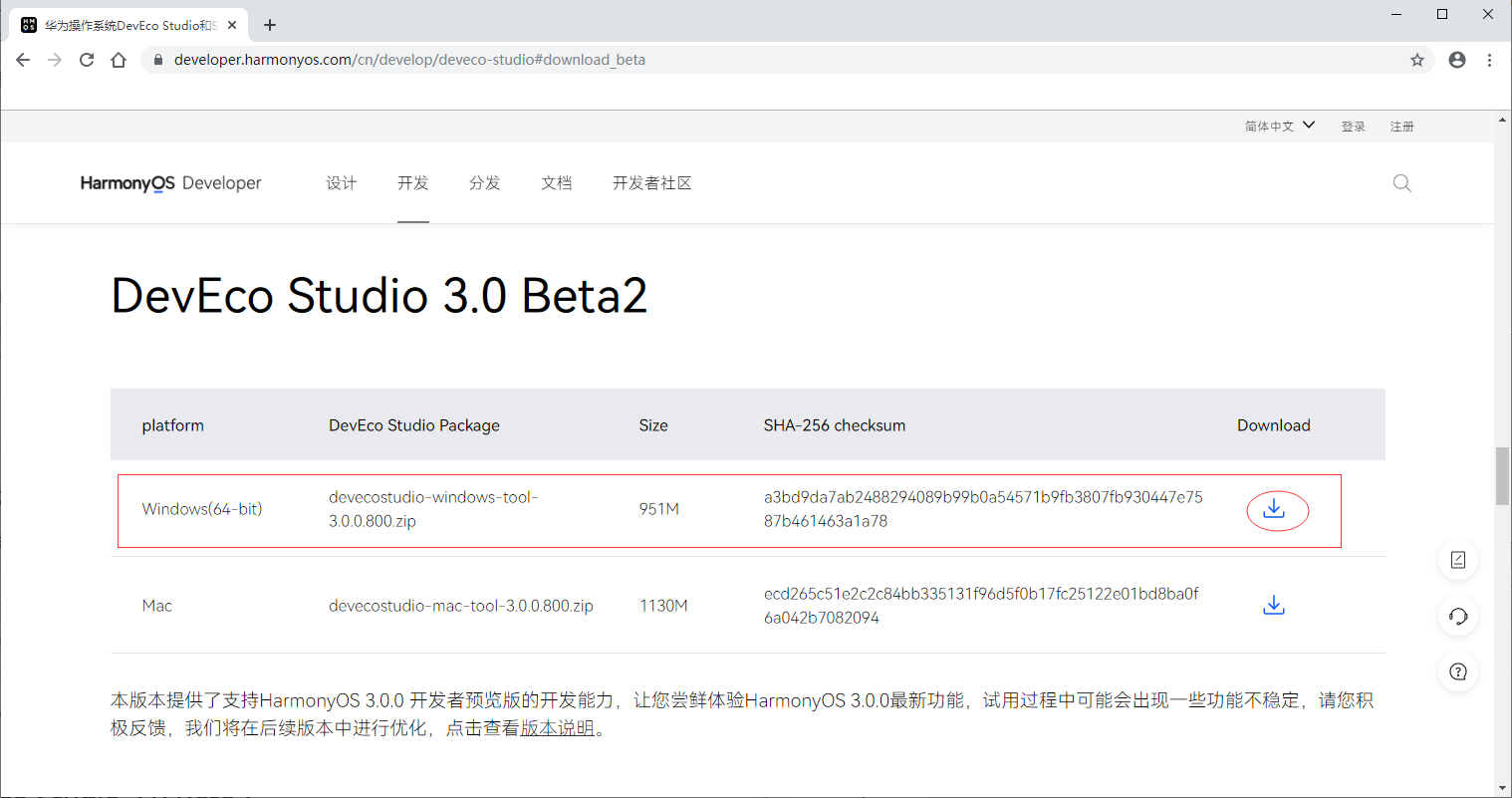
Task: Click devecostudio-windows-tool-3.0.0.800.zip file name
Action: (433, 509)
